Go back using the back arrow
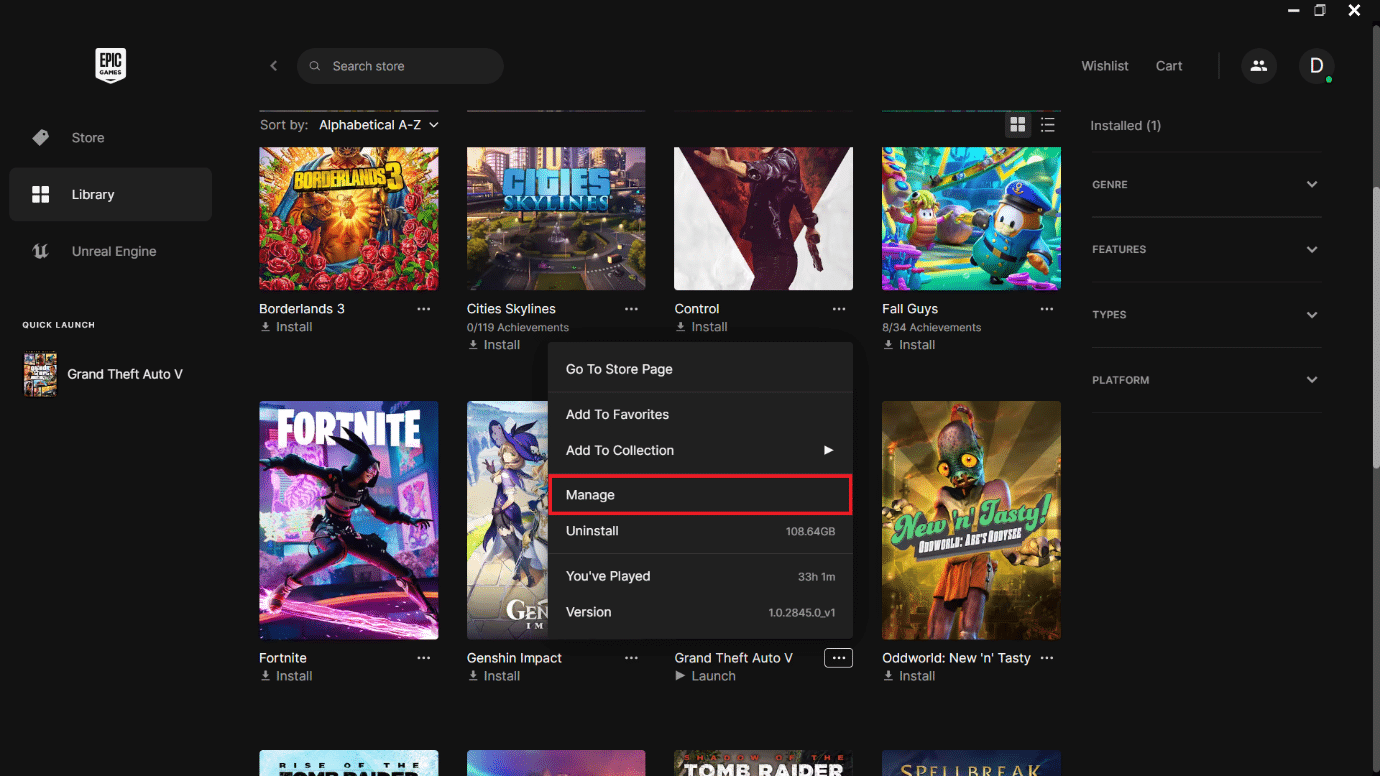Image resolution: width=1380 pixels, height=776 pixels. (273, 66)
